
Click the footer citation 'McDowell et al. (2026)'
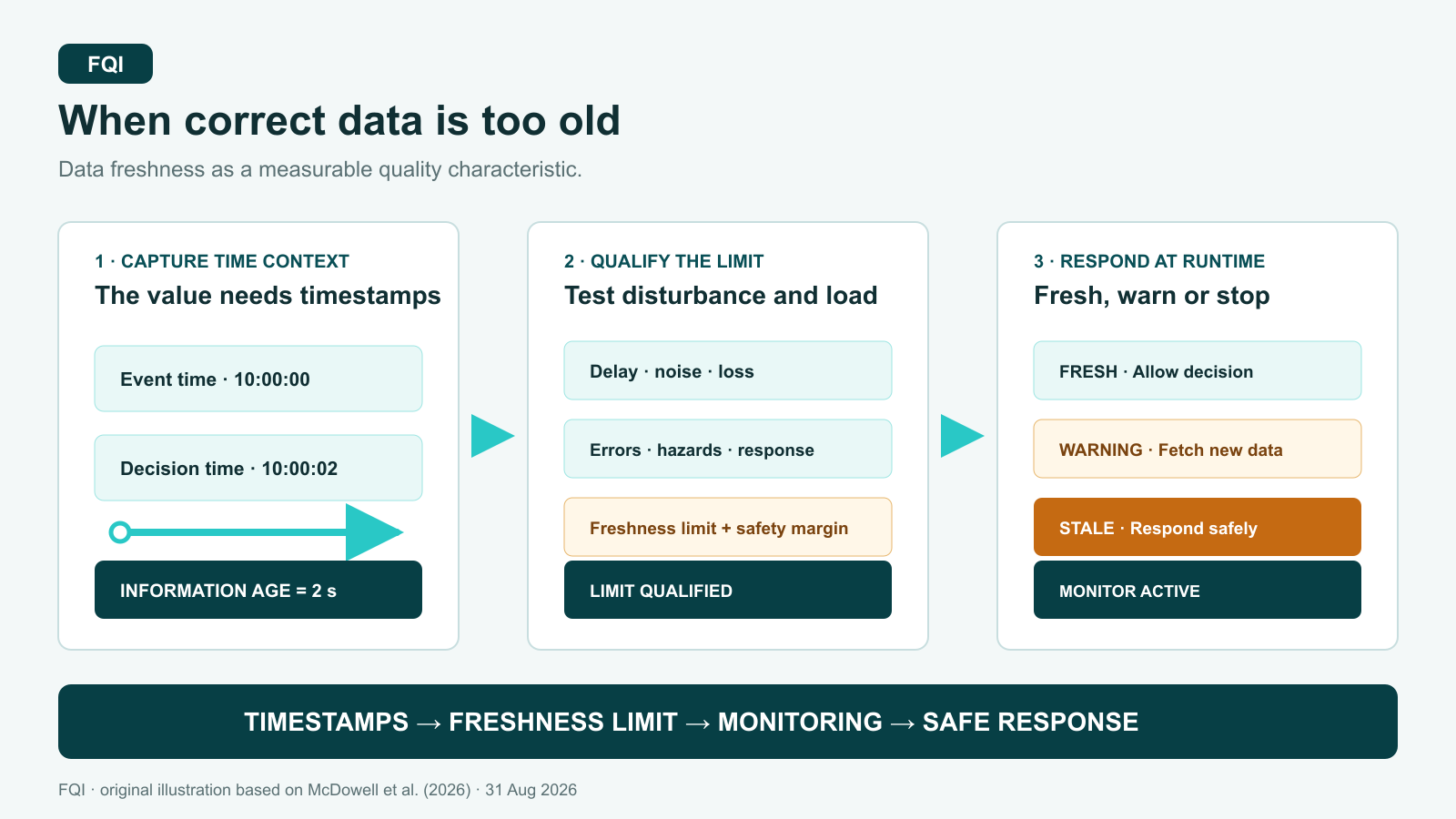389,790
